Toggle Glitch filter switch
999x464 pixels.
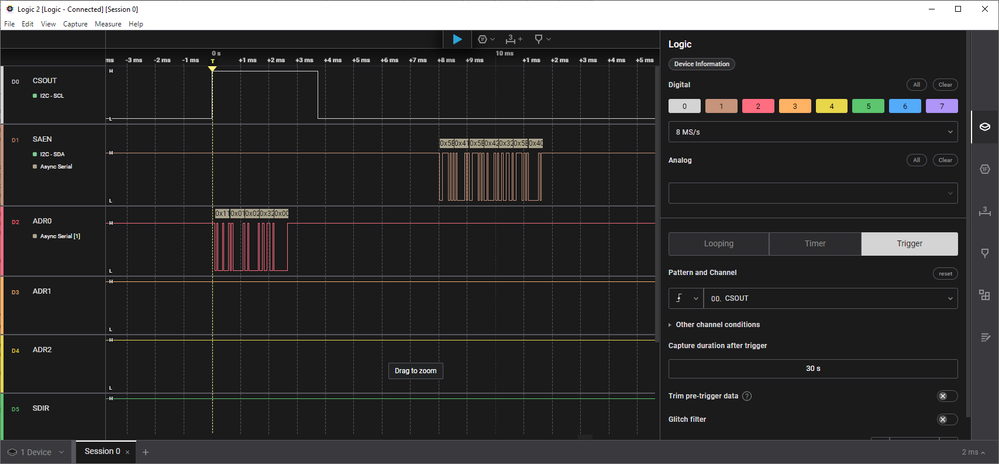(x=947, y=419)
